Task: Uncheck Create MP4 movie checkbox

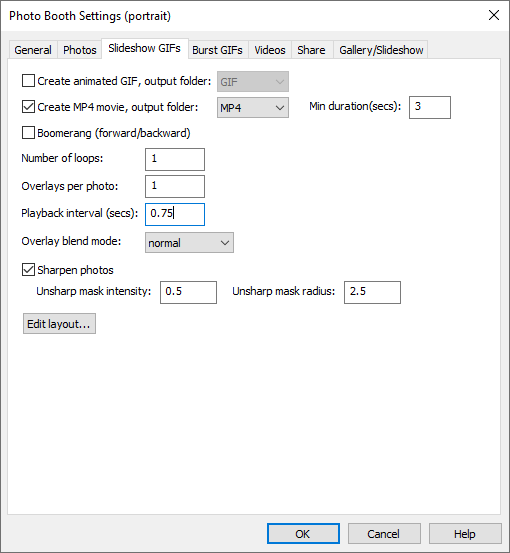Action: [x=28, y=107]
